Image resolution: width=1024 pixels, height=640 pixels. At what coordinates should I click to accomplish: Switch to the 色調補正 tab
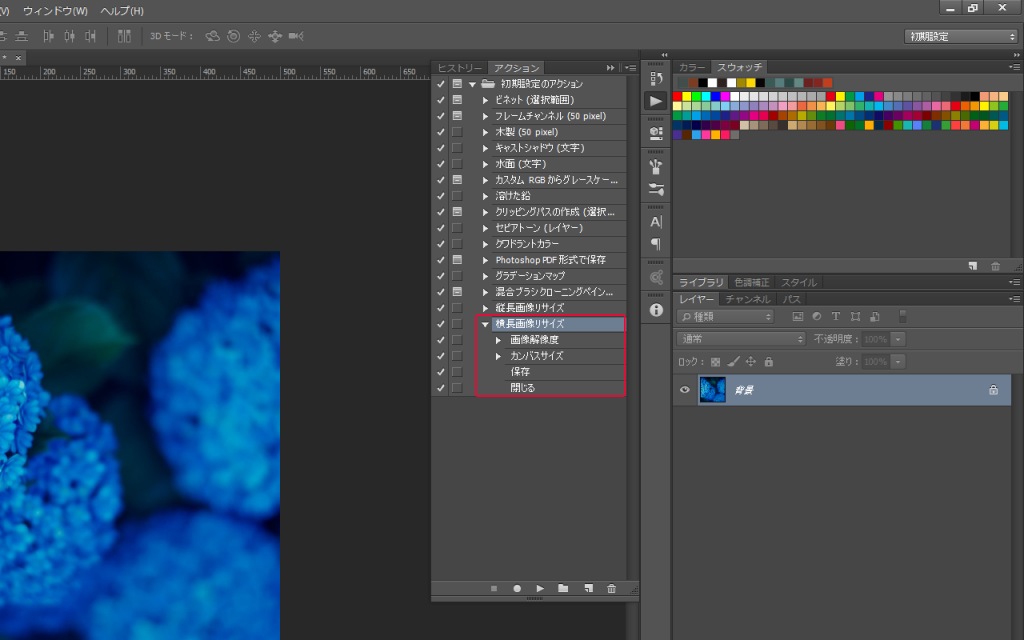752,282
